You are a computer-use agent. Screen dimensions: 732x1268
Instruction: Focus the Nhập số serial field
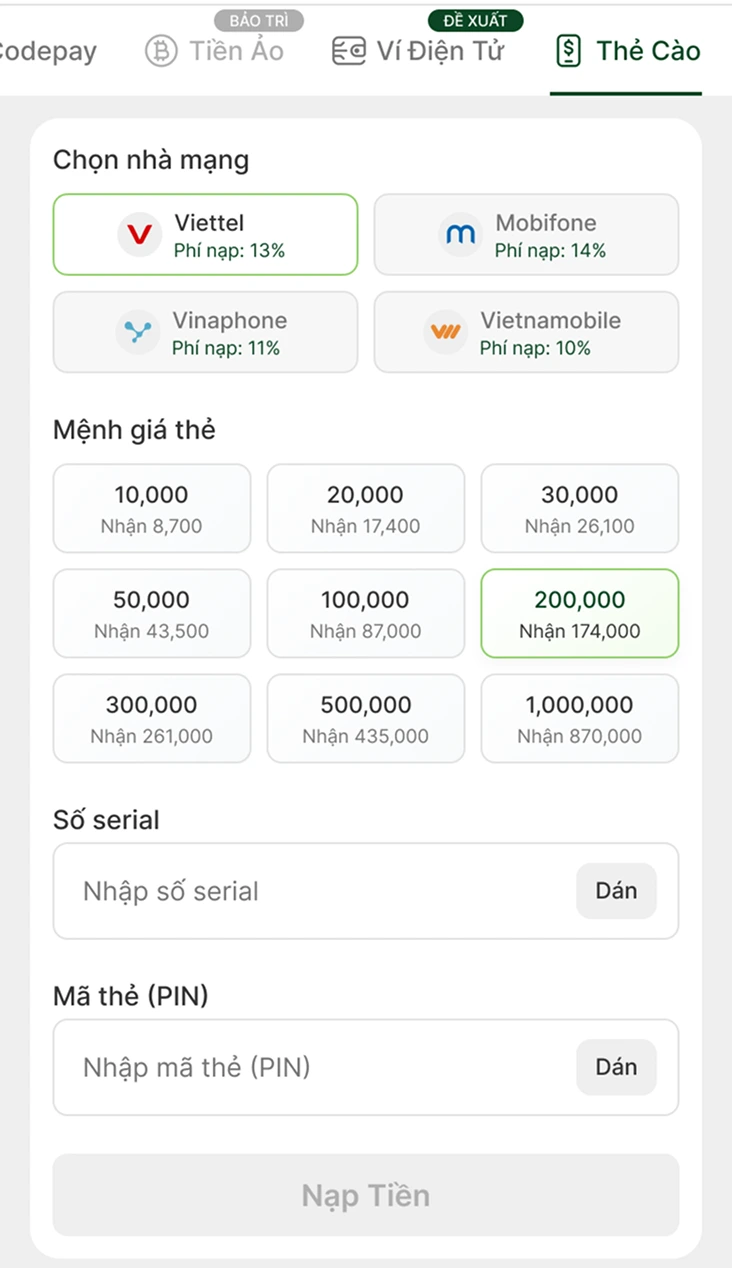point(365,891)
